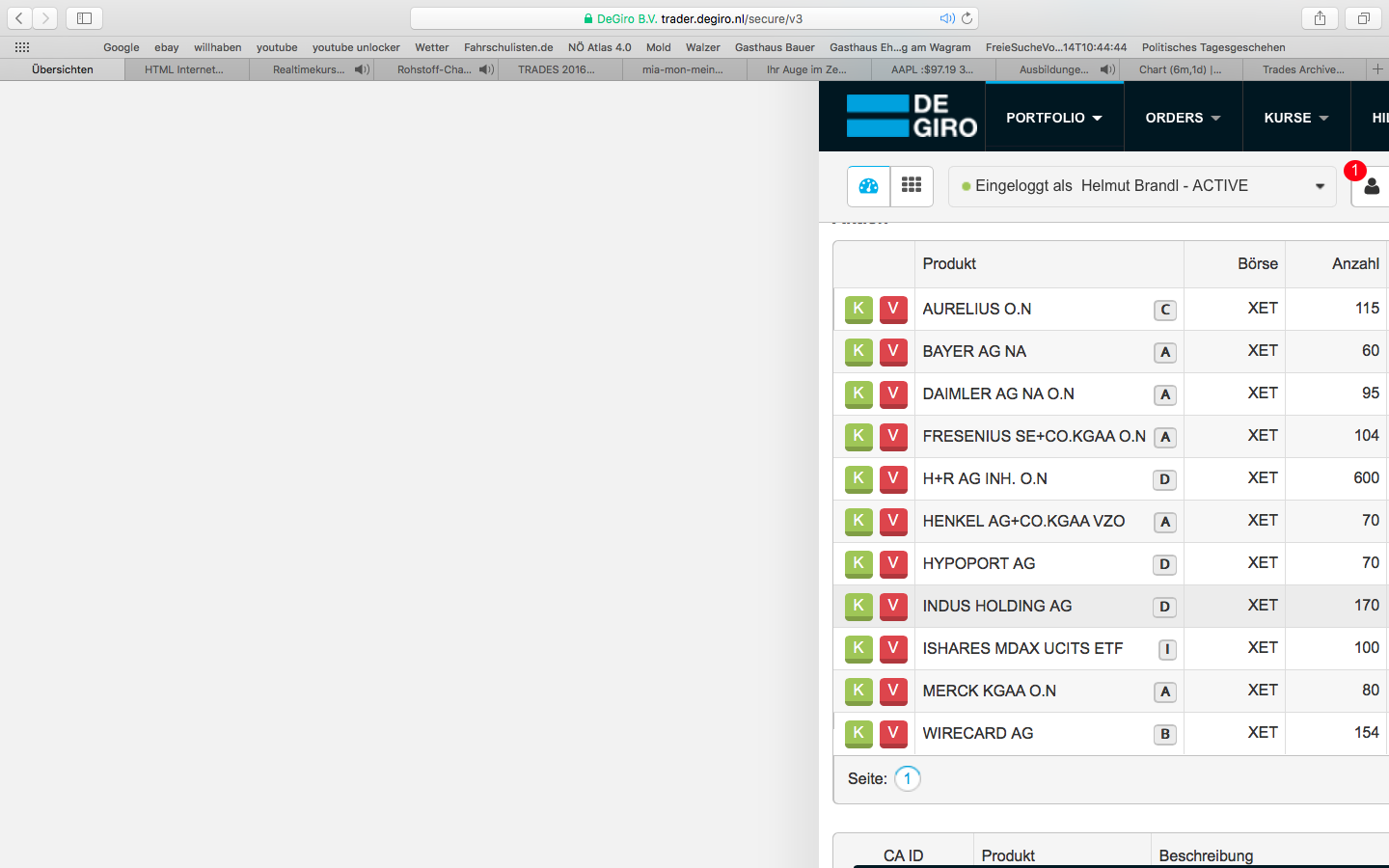Open the ebay bookmark
This screenshot has height=868, width=1389.
pos(167,47)
